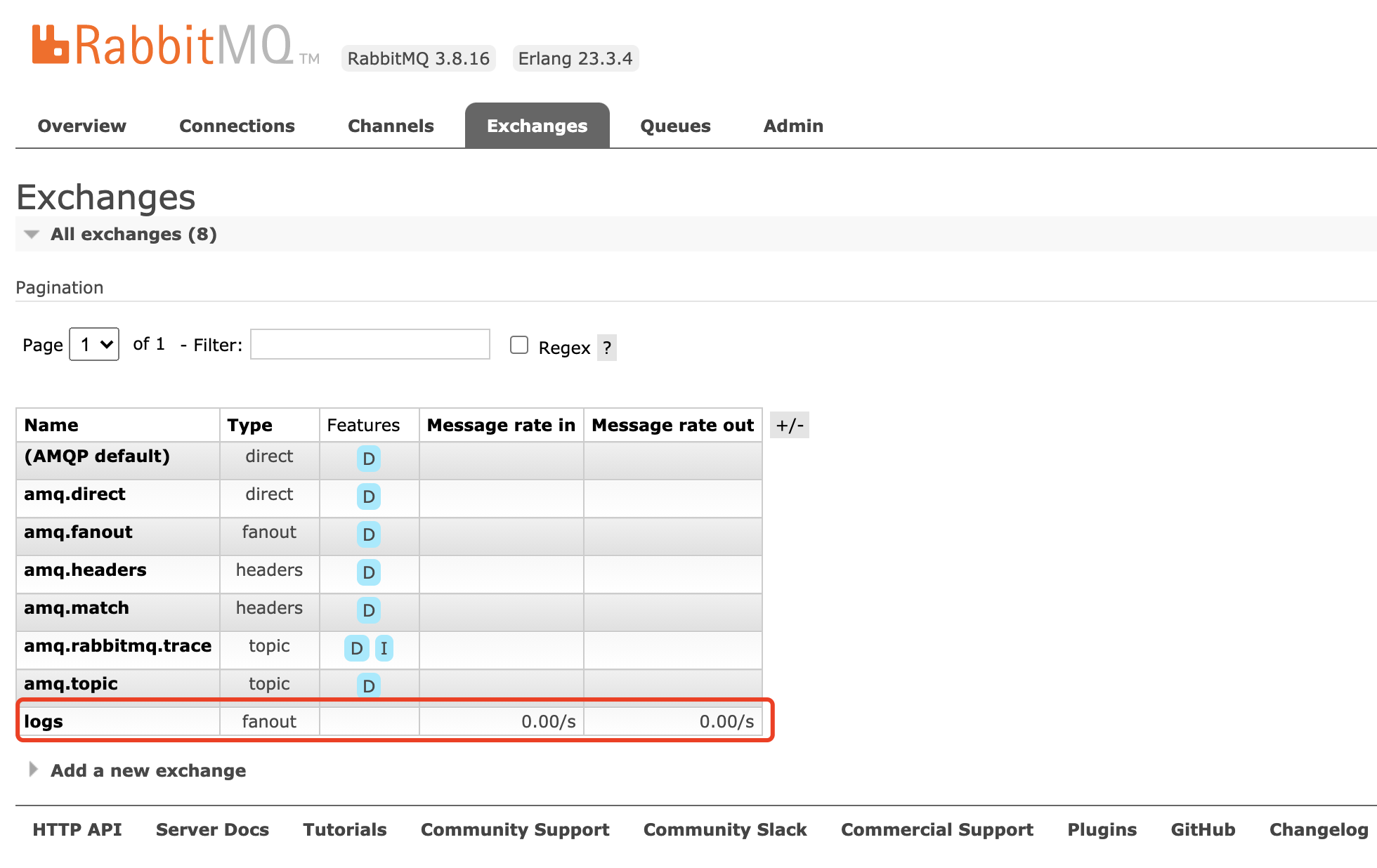This screenshot has width=1377, height=868.
Task: Click the D badge on amq.match row
Action: pos(368,610)
